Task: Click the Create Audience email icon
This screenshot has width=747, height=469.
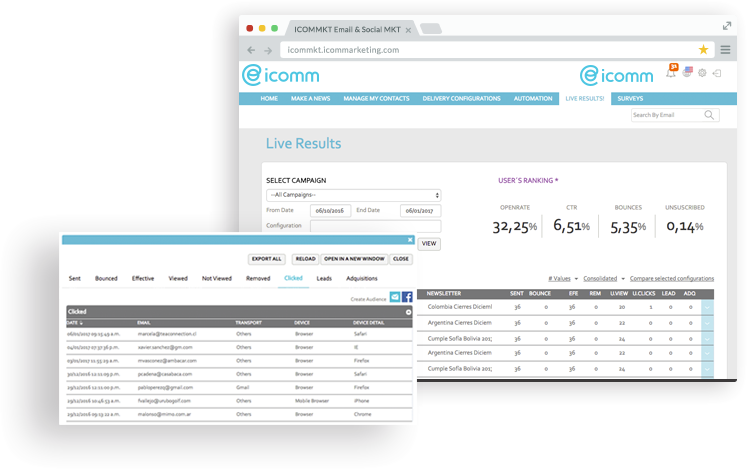Action: tap(395, 297)
